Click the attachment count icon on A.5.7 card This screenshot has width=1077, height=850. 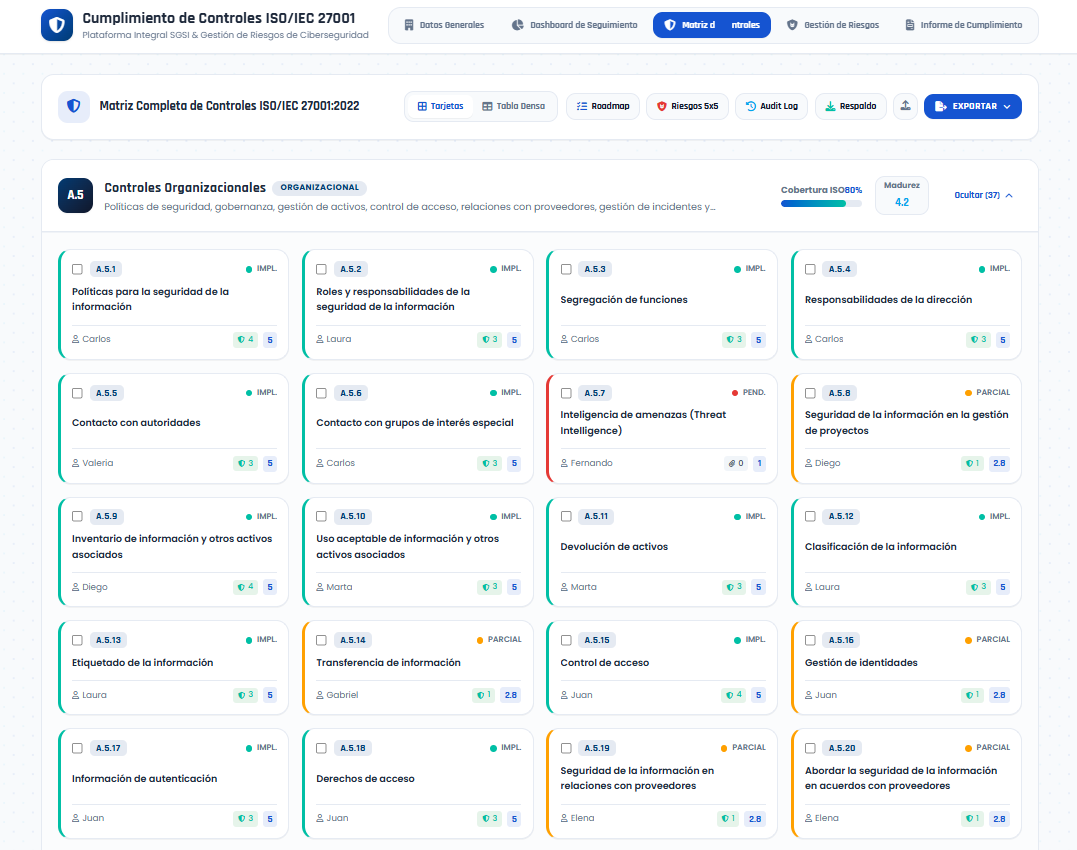[736, 463]
